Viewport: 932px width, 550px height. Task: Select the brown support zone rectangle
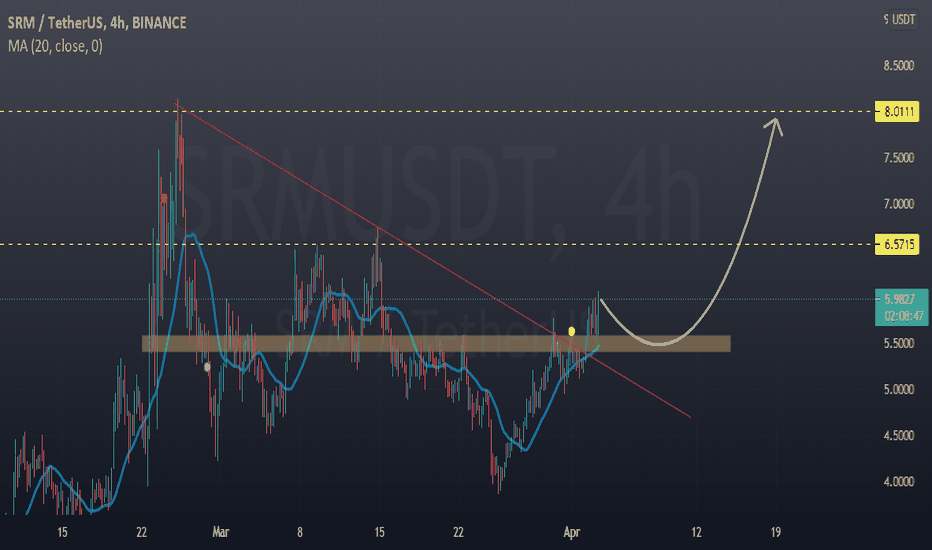pyautogui.click(x=436, y=344)
